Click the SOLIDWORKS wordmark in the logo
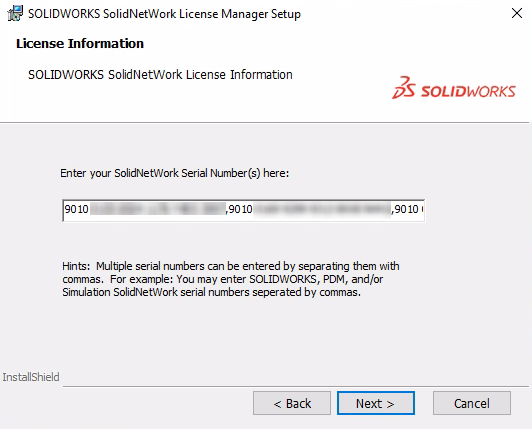 click(469, 92)
